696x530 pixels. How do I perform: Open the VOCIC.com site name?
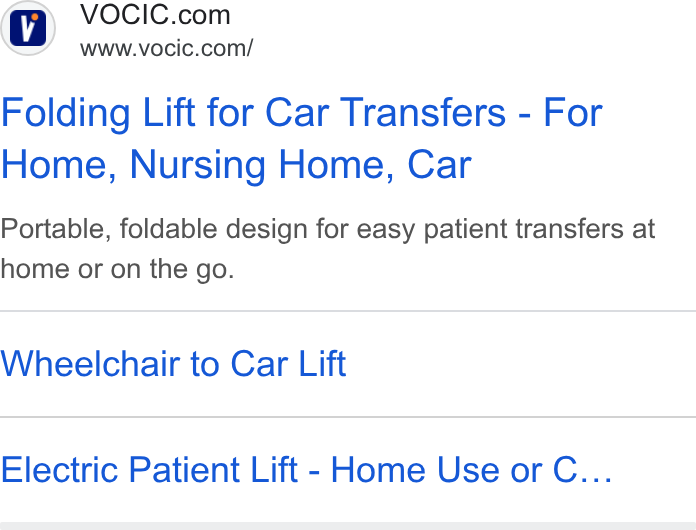[155, 15]
